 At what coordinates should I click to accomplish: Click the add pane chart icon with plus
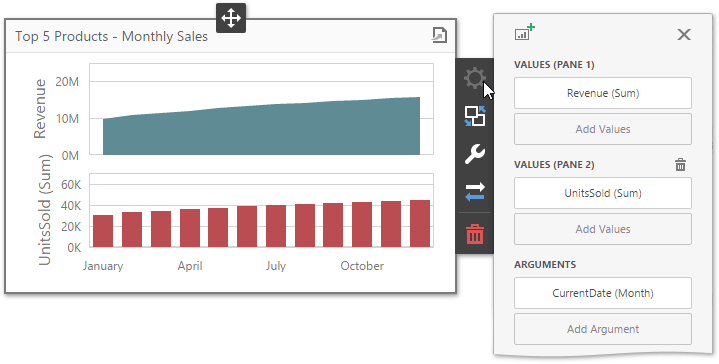coord(525,33)
